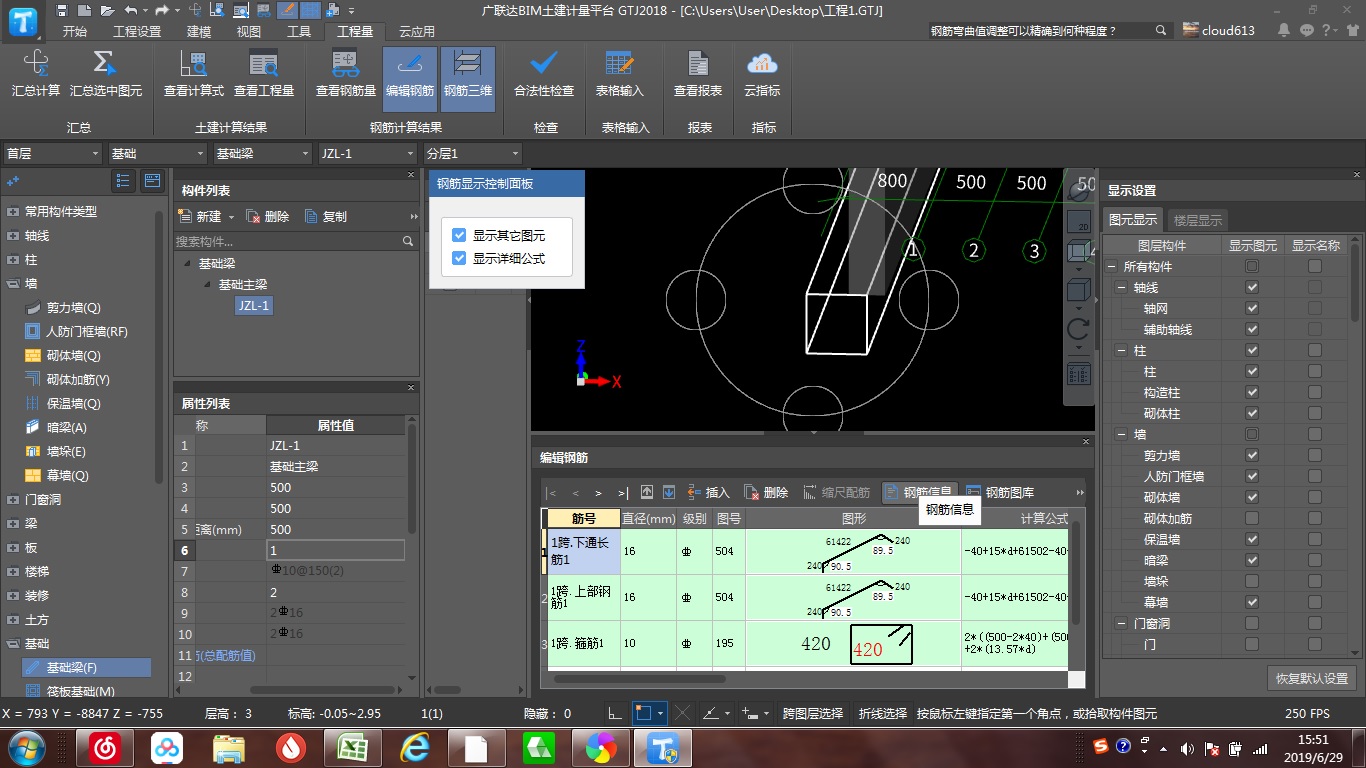
Task: Click the open folder icon in quick access bar
Action: (106, 10)
